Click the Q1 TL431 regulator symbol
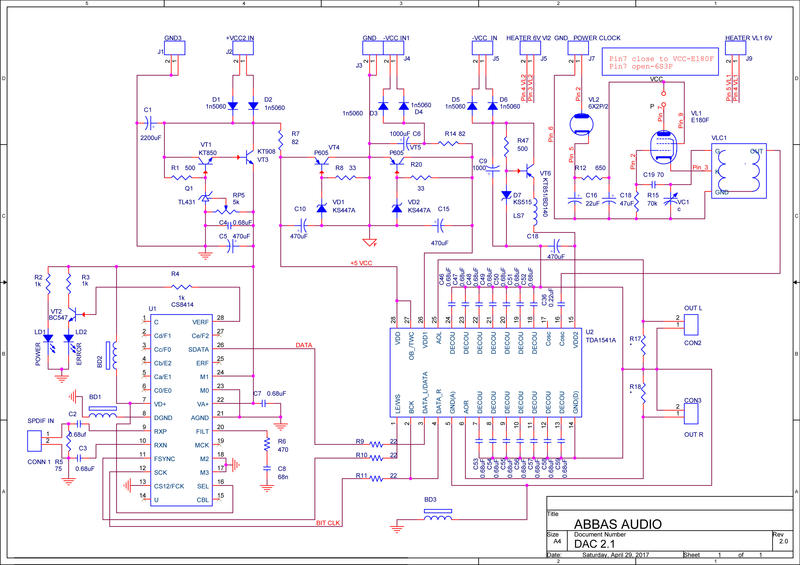Image resolution: width=800 pixels, height=565 pixels. (205, 198)
